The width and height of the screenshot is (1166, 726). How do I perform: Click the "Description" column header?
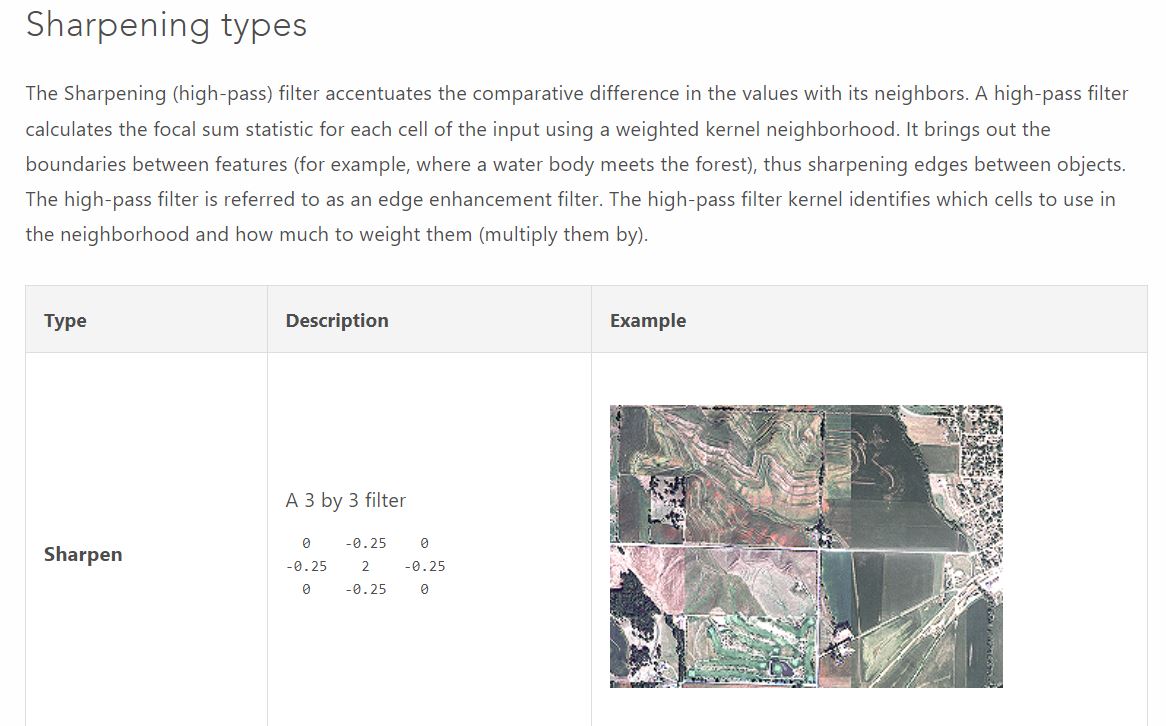[337, 321]
